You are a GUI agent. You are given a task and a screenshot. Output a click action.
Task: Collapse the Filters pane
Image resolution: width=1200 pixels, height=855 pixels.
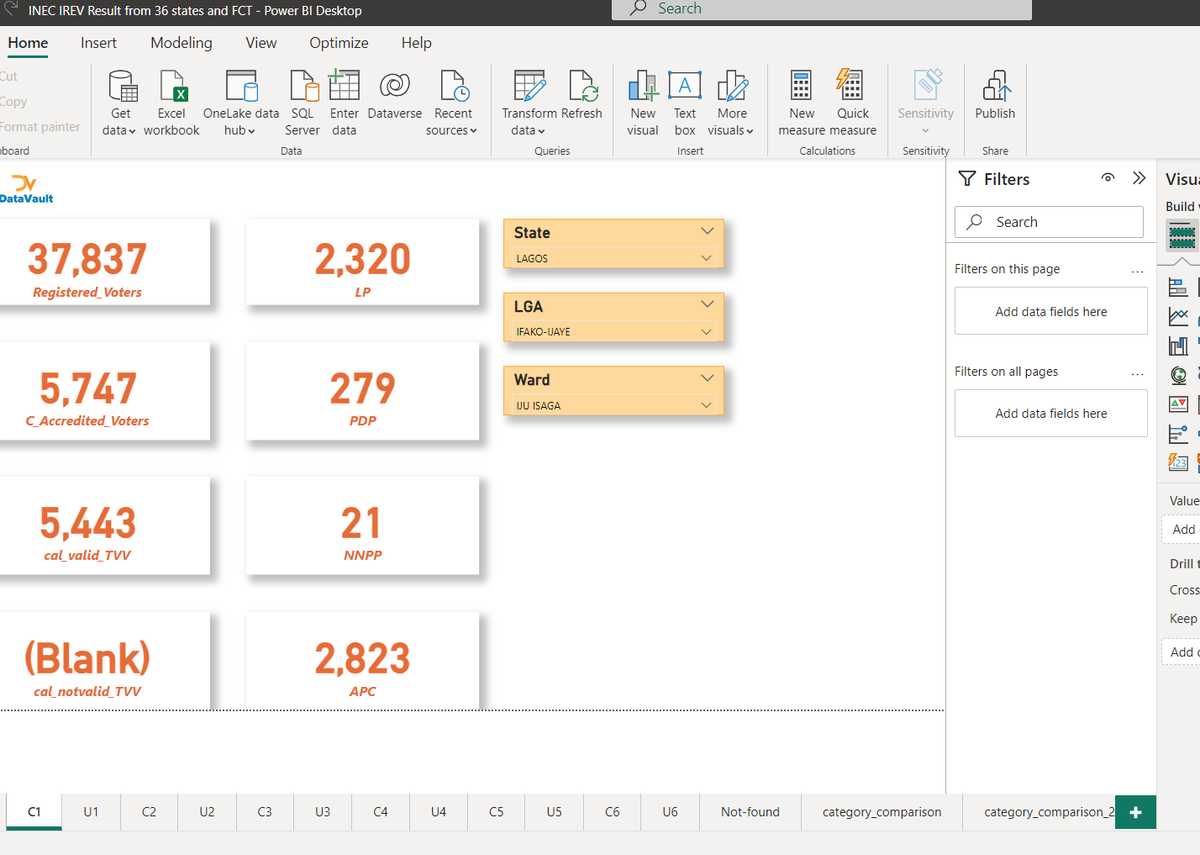tap(1139, 178)
